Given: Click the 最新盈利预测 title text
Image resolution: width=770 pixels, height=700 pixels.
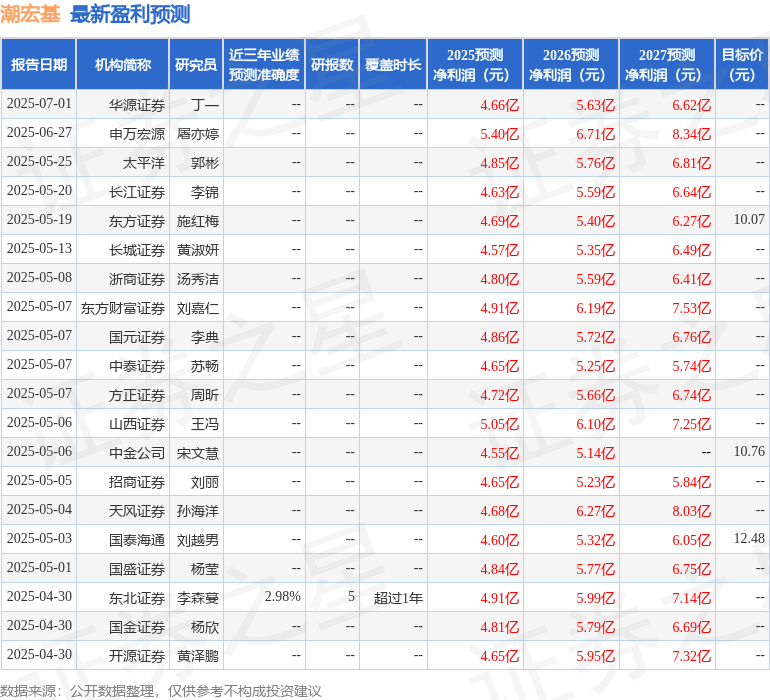Looking at the screenshot, I should click(130, 14).
